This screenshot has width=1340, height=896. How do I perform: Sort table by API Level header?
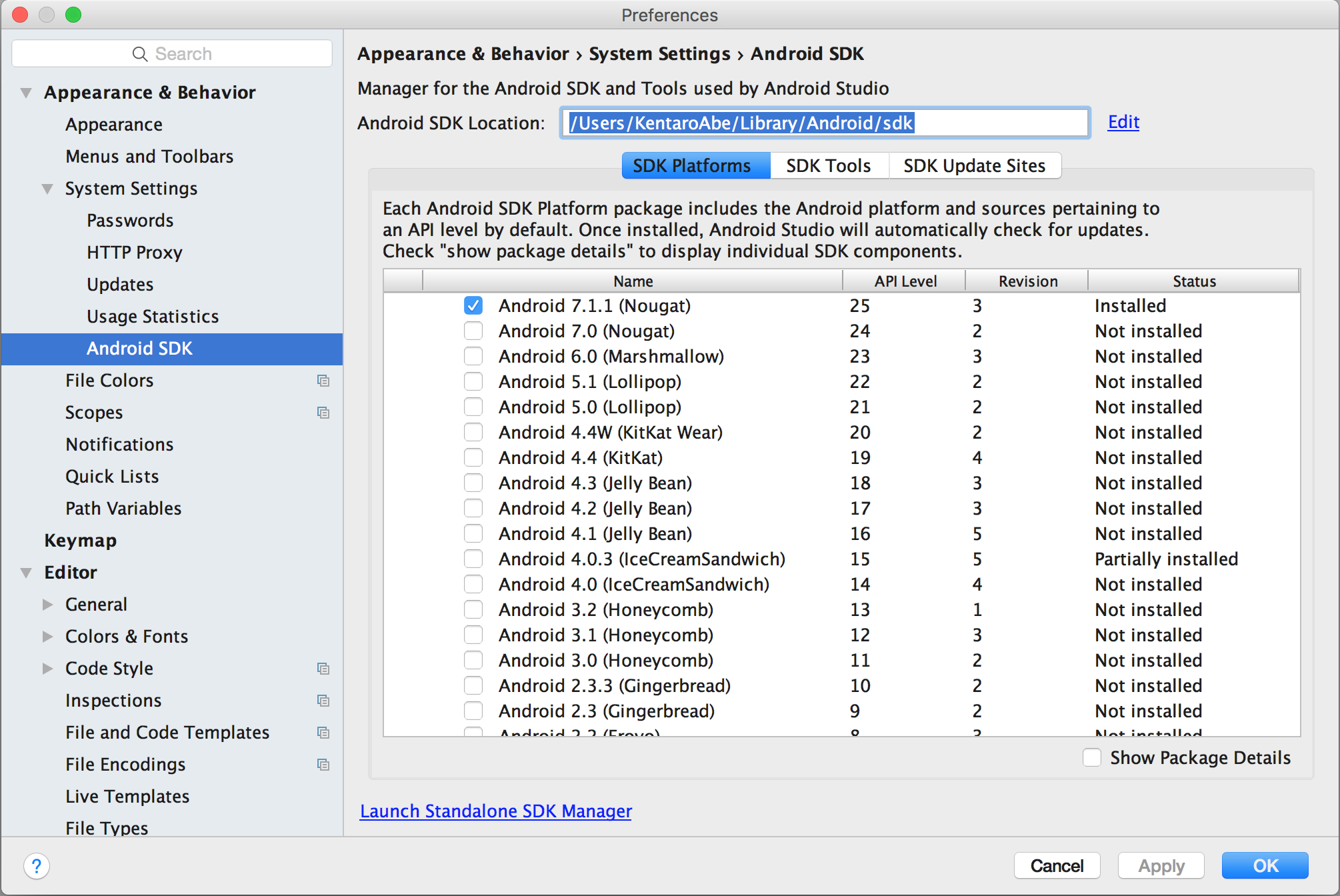905,281
